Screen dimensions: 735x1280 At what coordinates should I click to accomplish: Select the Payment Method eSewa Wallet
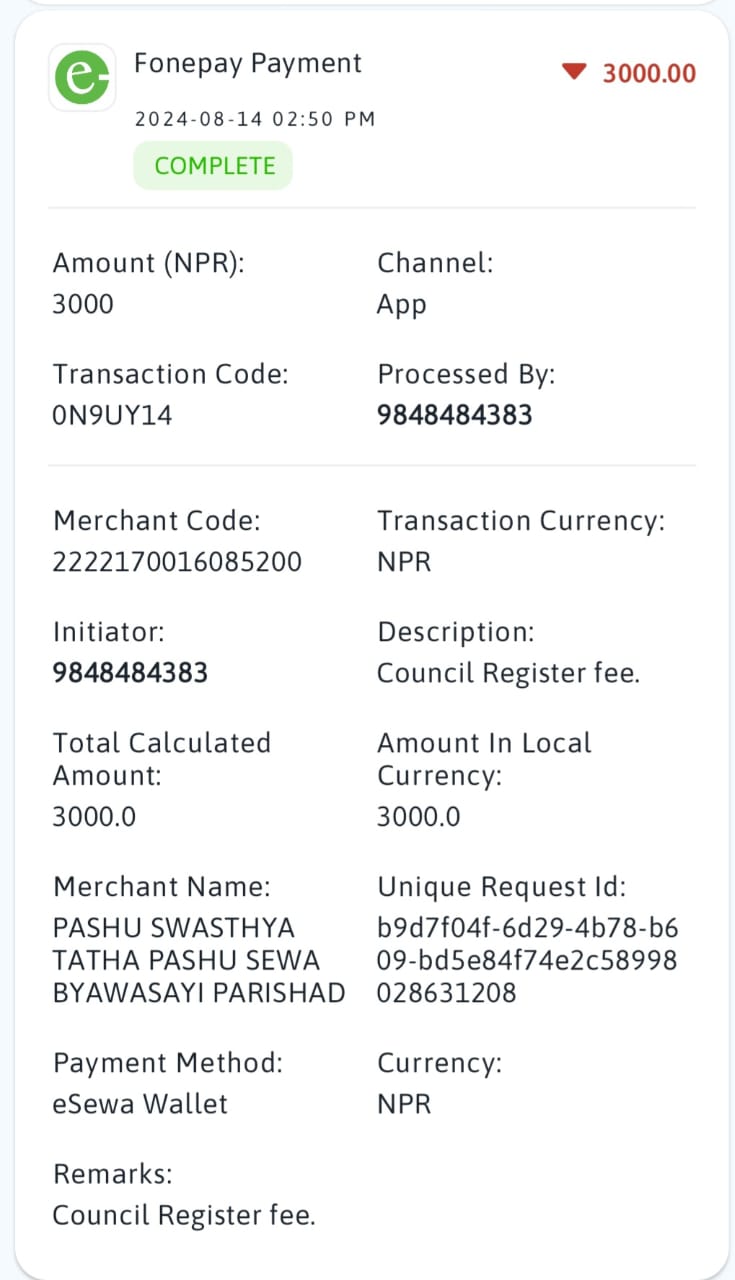pyautogui.click(x=140, y=1104)
